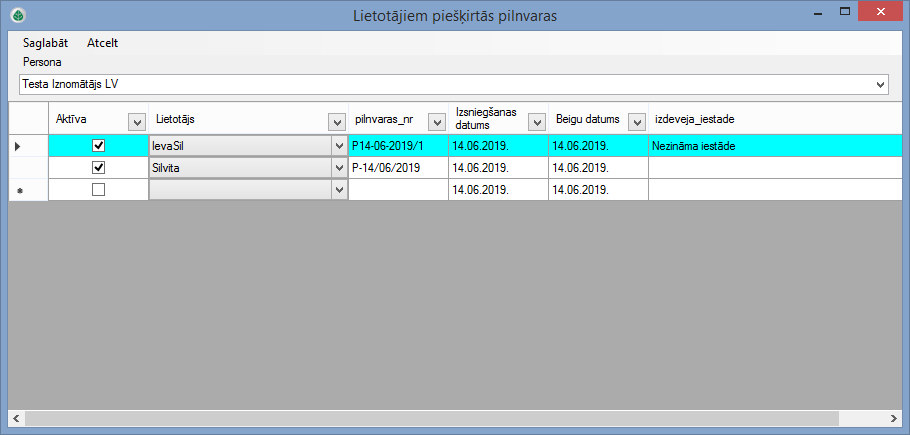Click Saglabāt in the menu bar

tap(45, 43)
